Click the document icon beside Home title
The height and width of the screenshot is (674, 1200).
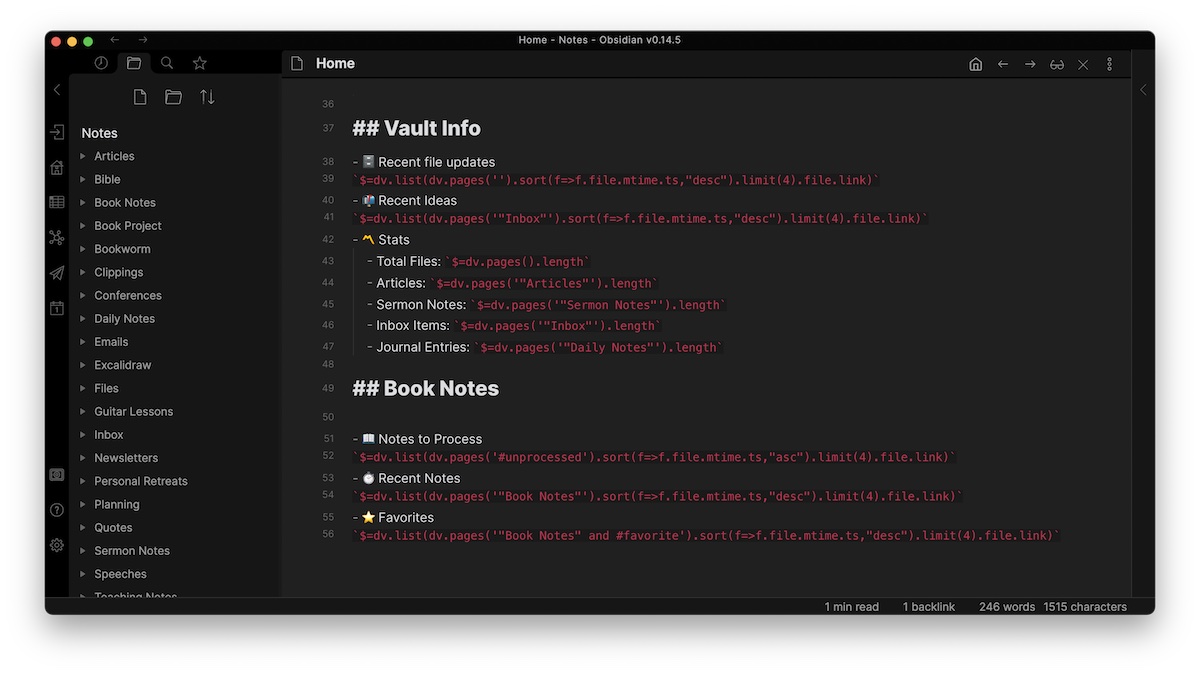(297, 63)
